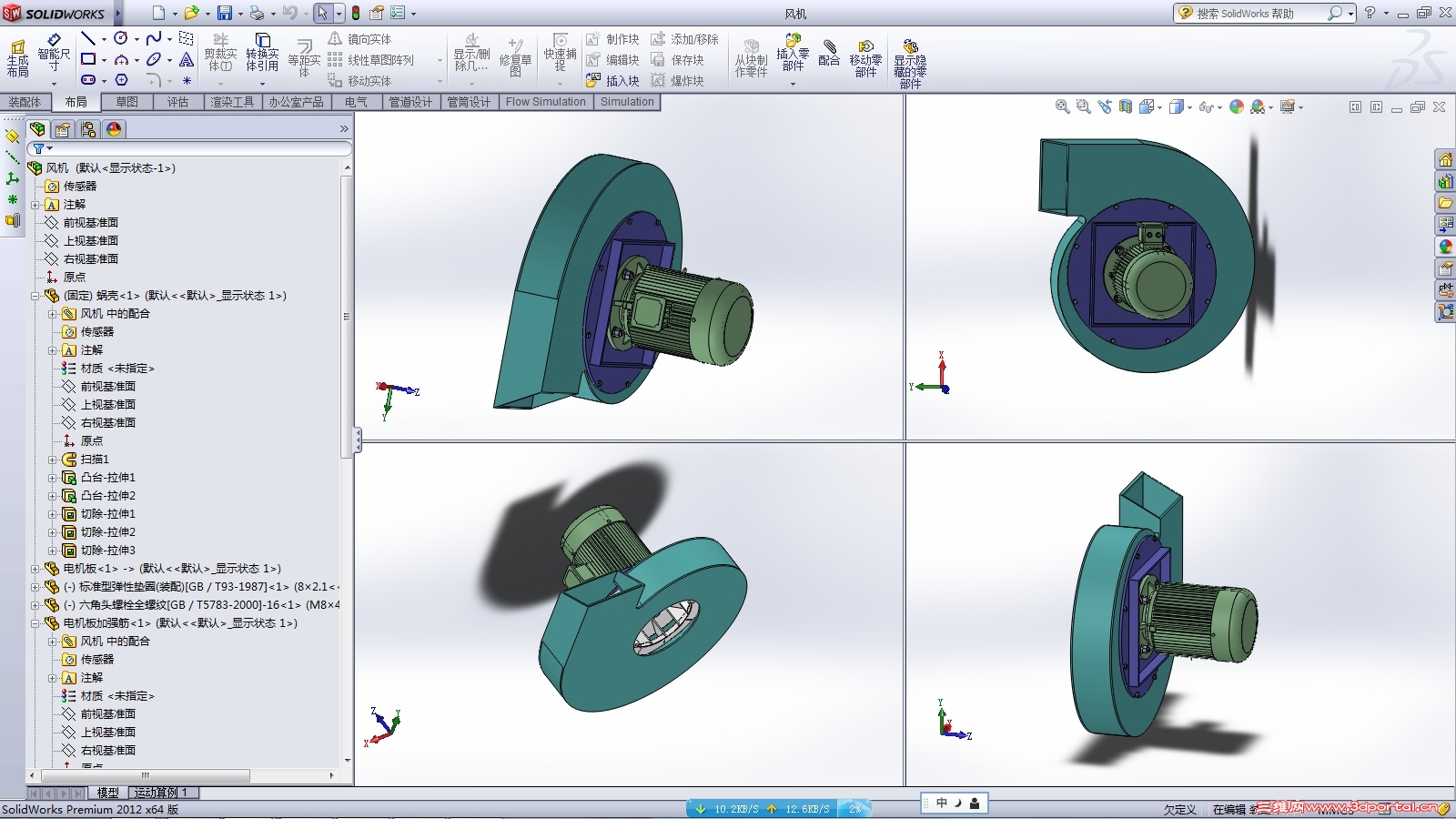The height and width of the screenshot is (819, 1456).
Task: Click the 编辑块 edit block button
Action: [612, 60]
